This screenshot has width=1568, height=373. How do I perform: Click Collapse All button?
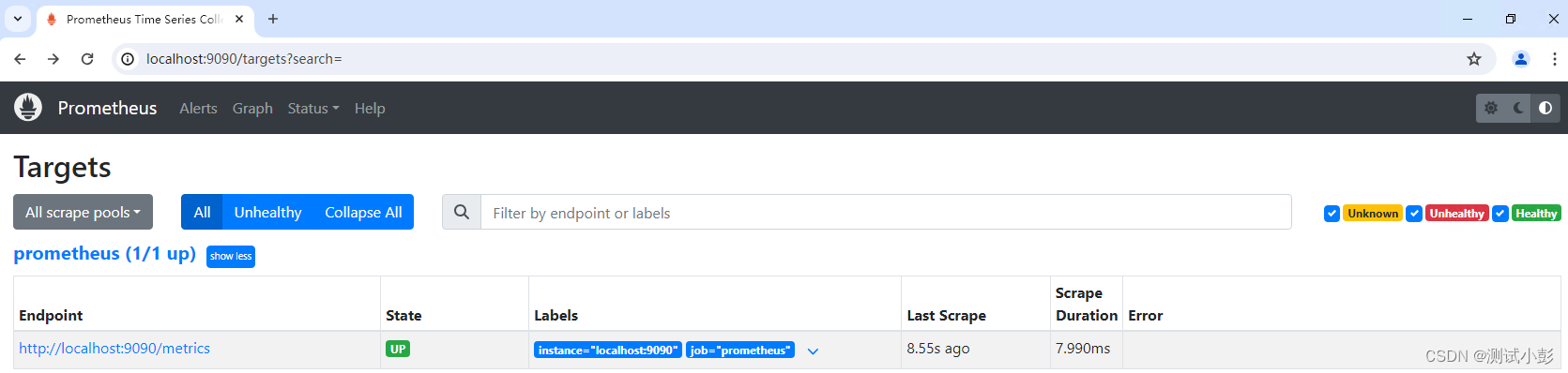coord(363,212)
